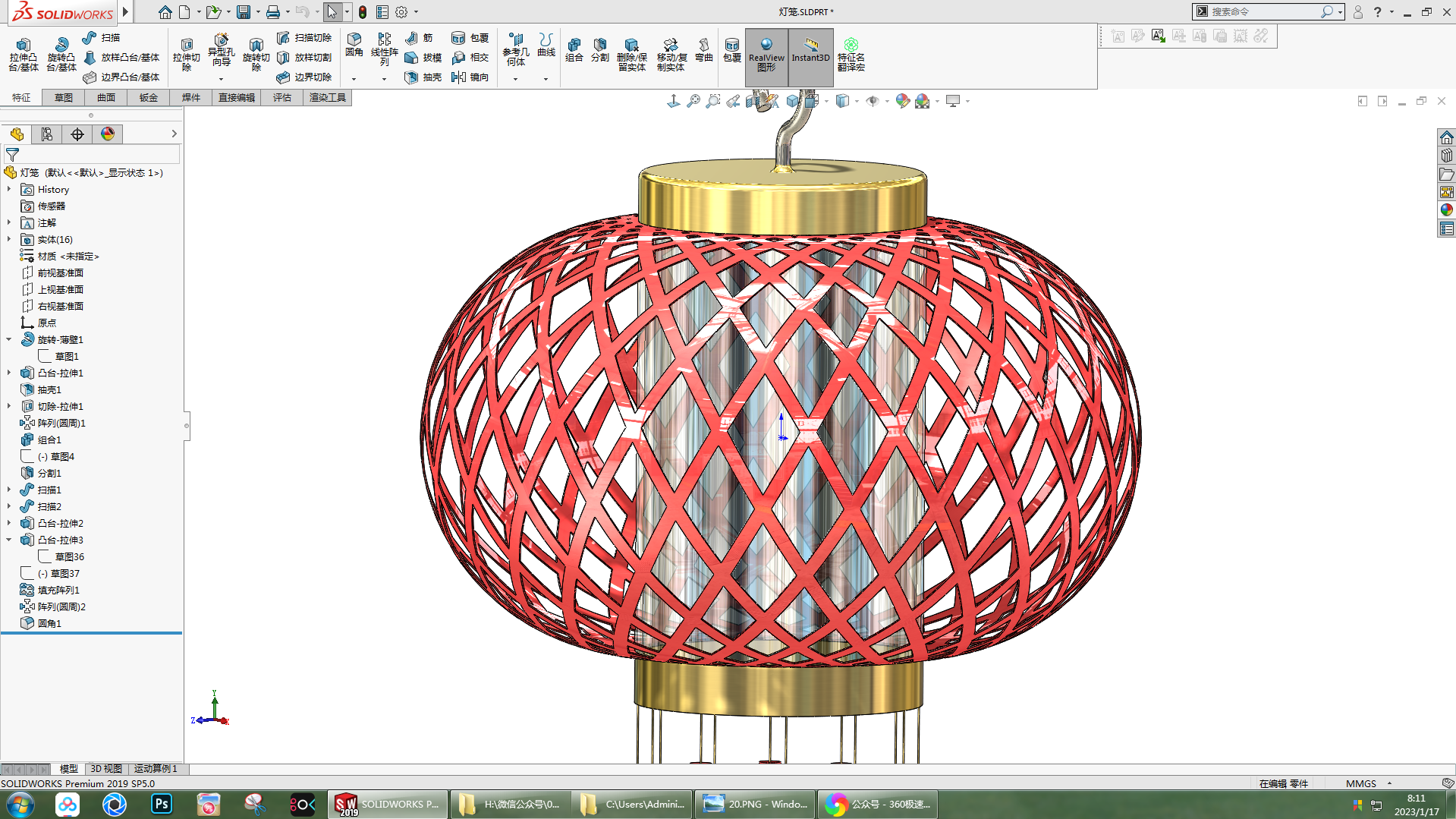Screen dimensions: 1456x819
Task: Toggle Instant3D mode
Action: click(810, 56)
